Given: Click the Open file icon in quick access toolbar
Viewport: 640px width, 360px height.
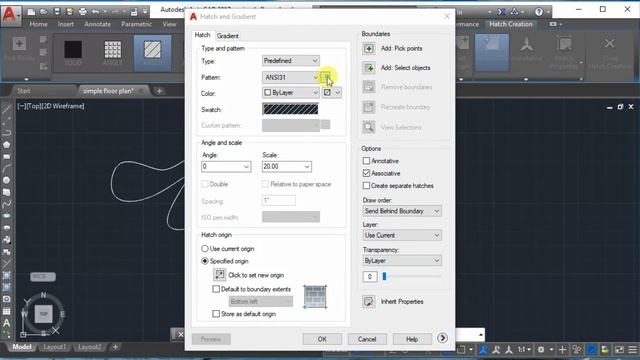Looking at the screenshot, I should tap(44, 12).
